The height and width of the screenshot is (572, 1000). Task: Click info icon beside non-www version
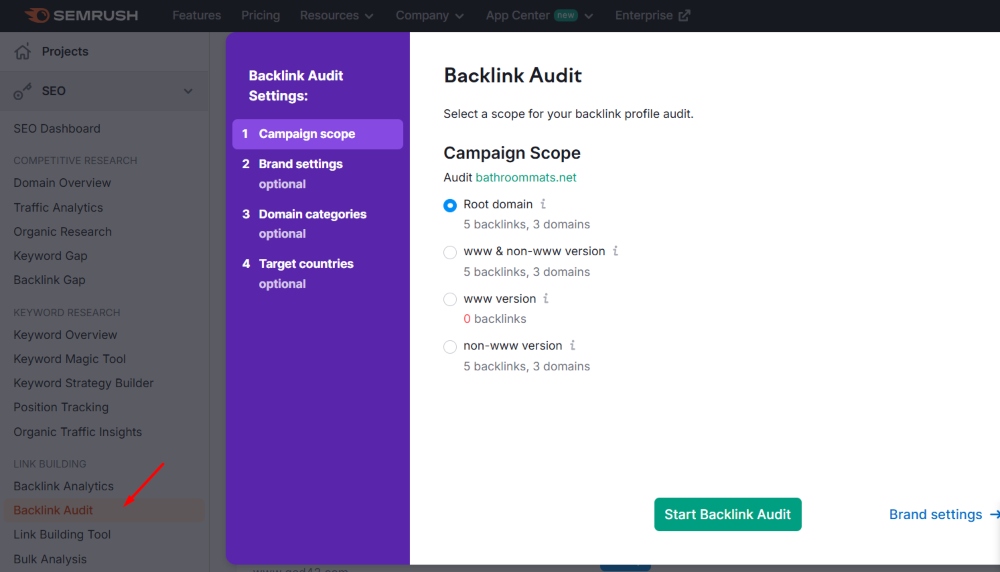click(x=573, y=346)
